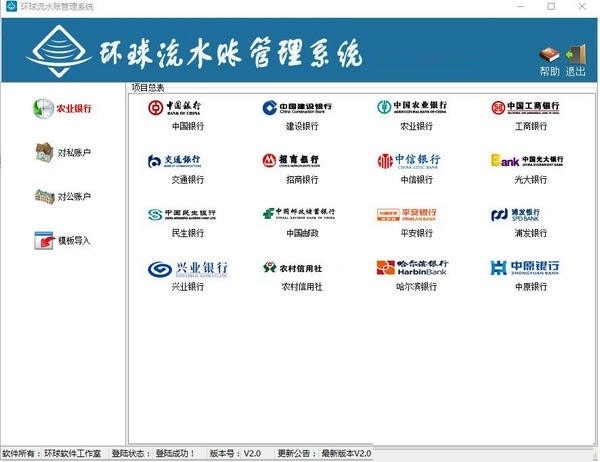Click the SPD Bank 浦发银行 logo
Image resolution: width=600 pixels, height=462 pixels.
[x=515, y=215]
